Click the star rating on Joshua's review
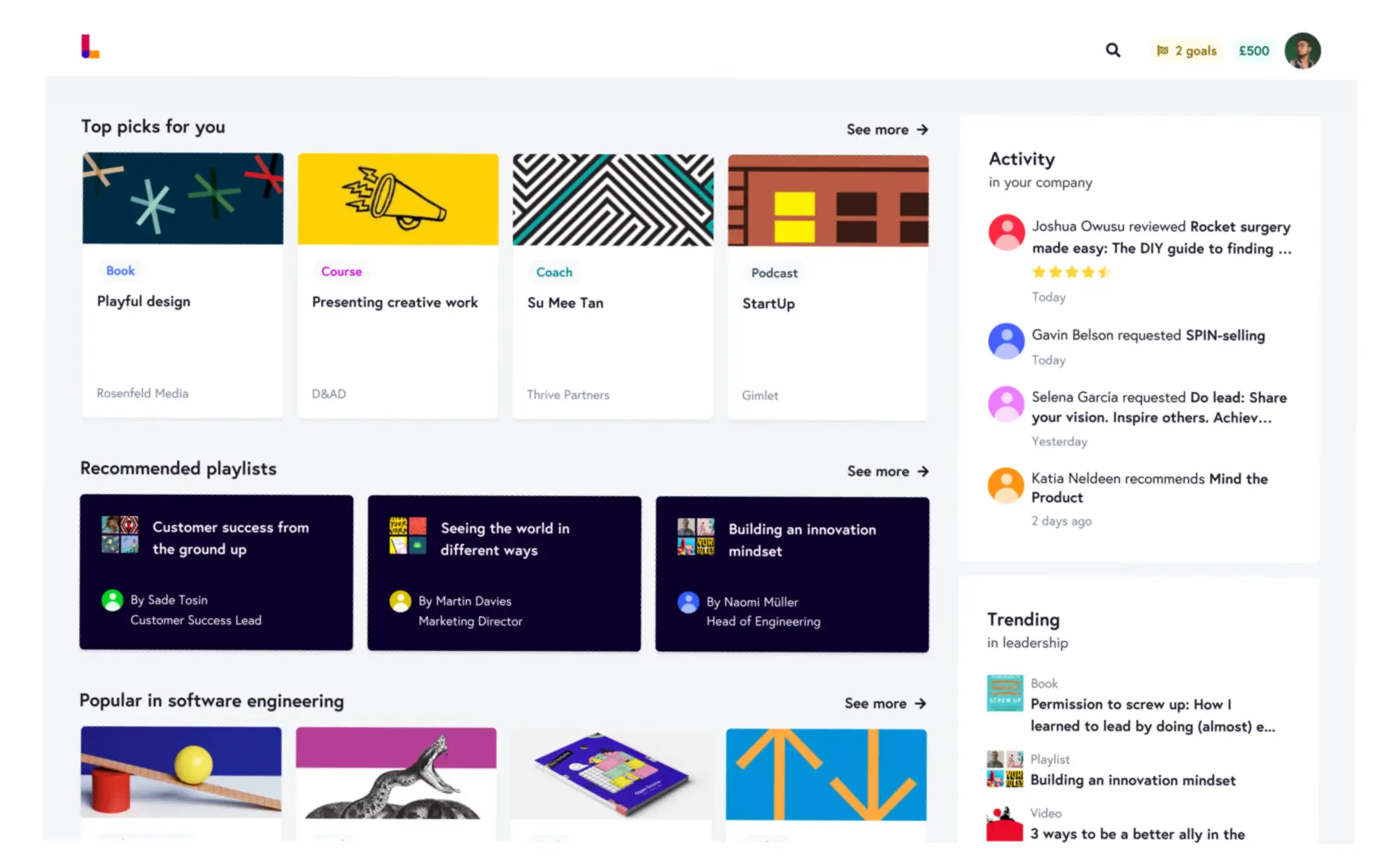This screenshot has height=861, width=1400. (x=1070, y=272)
